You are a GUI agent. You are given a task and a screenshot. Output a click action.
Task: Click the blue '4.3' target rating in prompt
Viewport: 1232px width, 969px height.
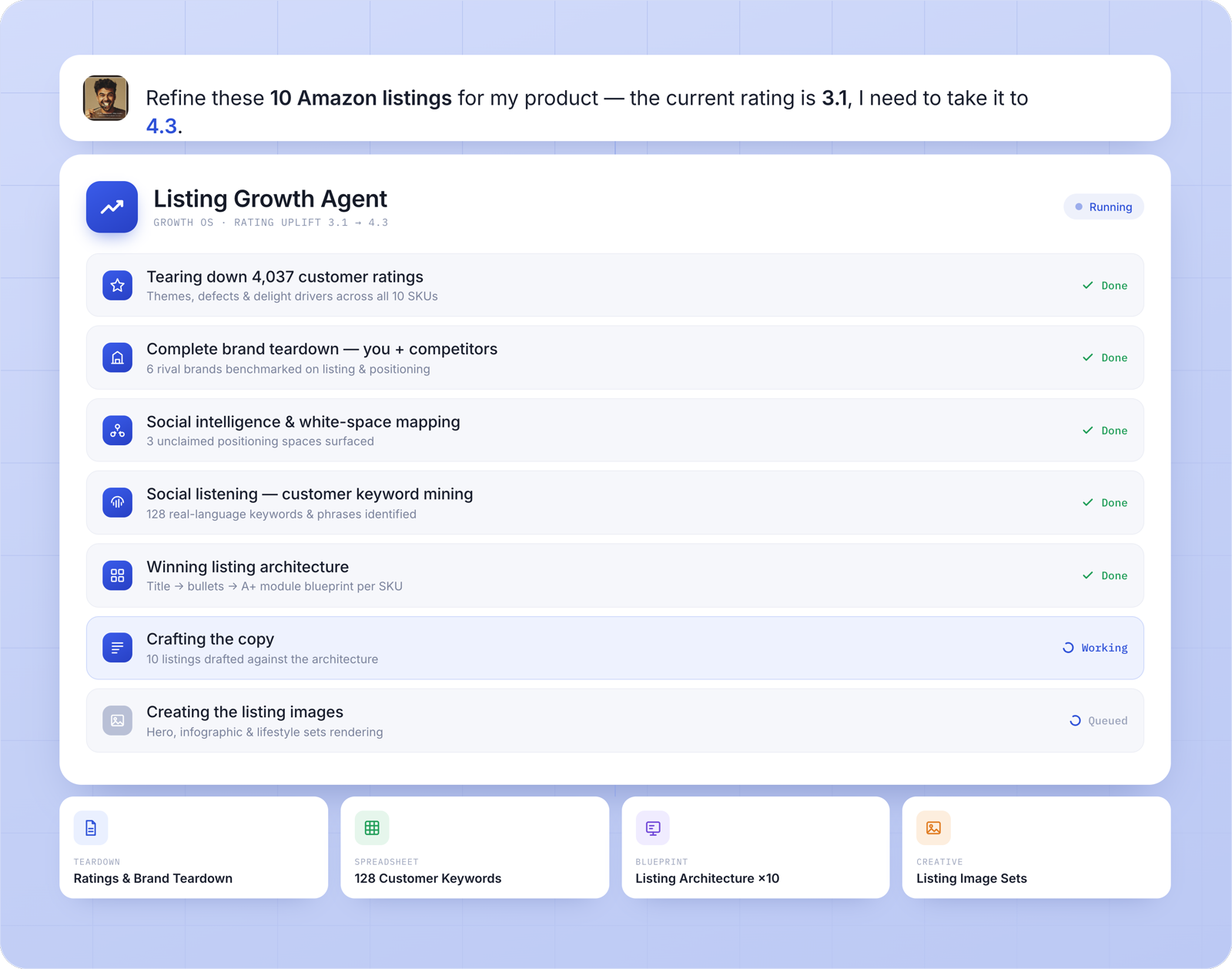coord(162,126)
